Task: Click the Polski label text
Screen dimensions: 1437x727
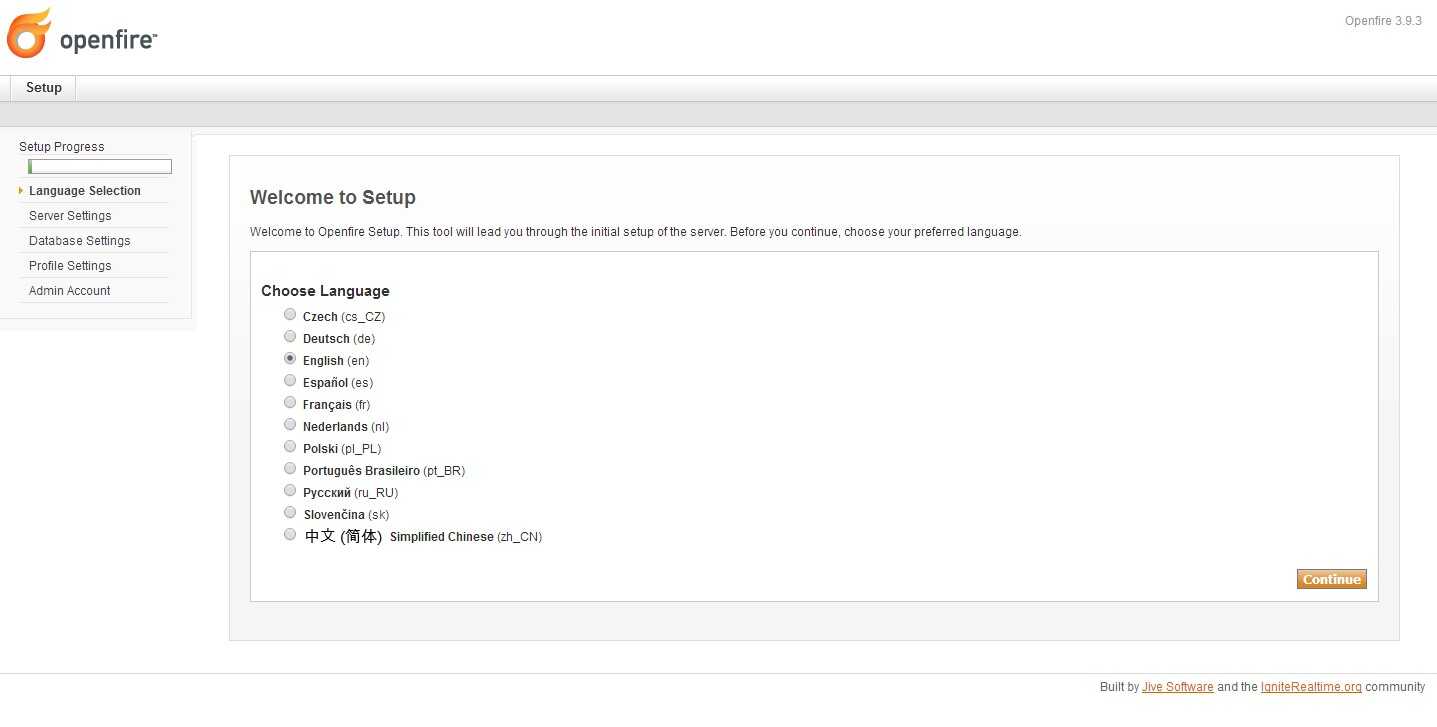Action: point(321,449)
